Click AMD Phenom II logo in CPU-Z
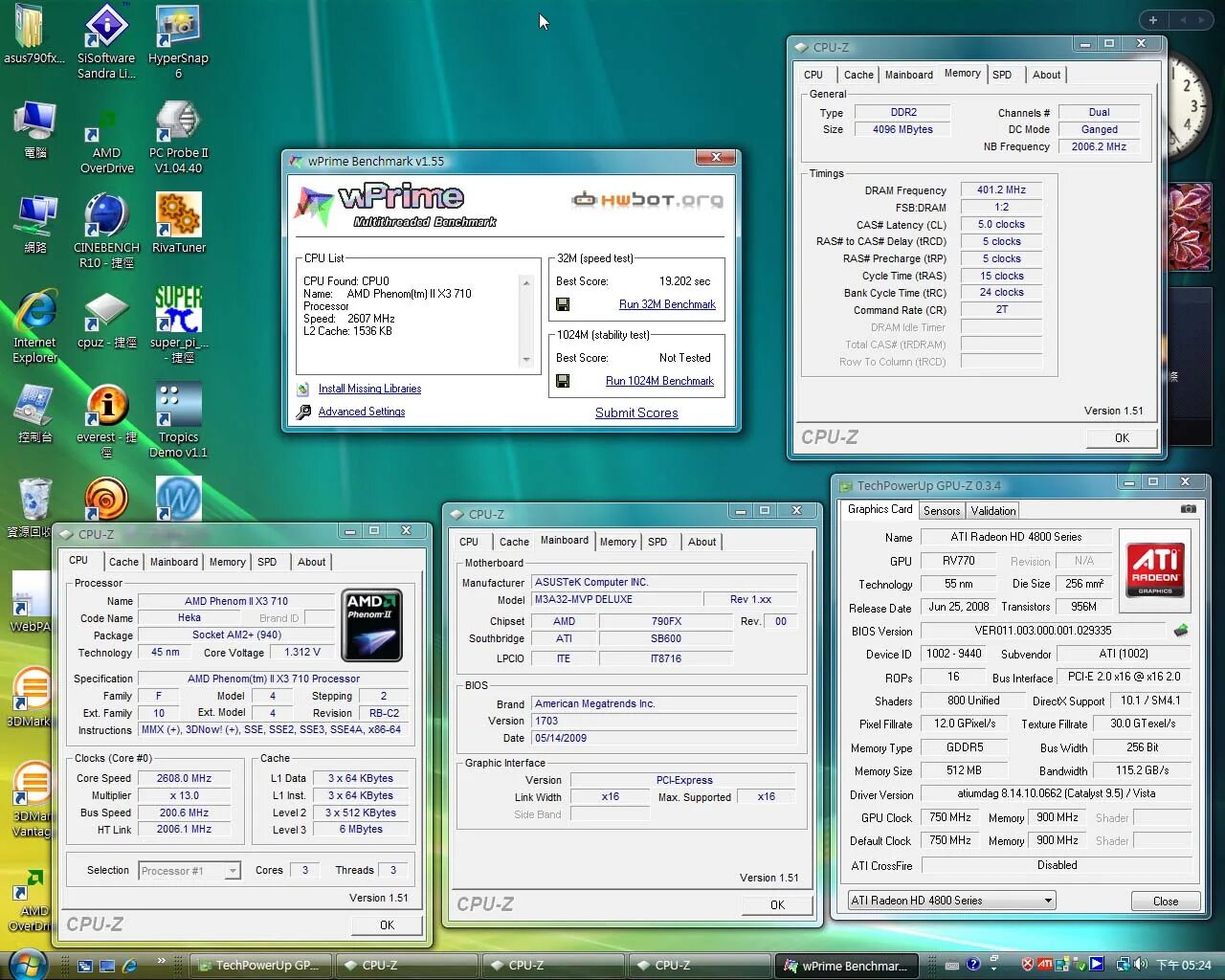Image resolution: width=1225 pixels, height=980 pixels. pyautogui.click(x=372, y=625)
